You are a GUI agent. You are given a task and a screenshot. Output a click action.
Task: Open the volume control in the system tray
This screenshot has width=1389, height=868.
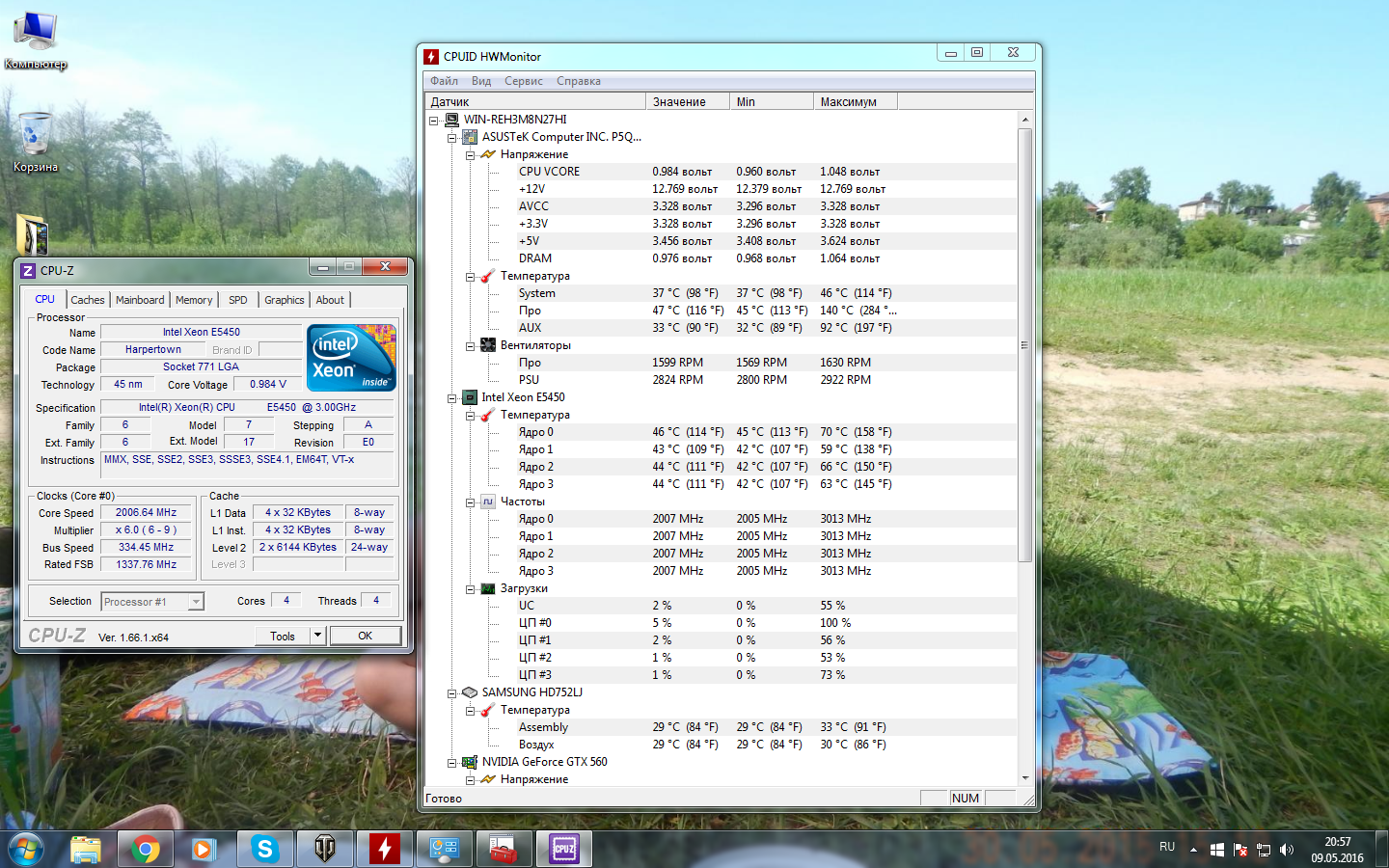1287,850
